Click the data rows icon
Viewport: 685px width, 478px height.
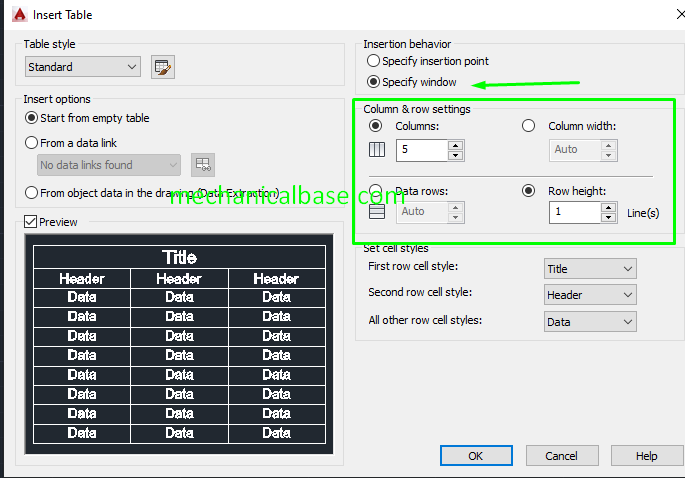tap(377, 211)
